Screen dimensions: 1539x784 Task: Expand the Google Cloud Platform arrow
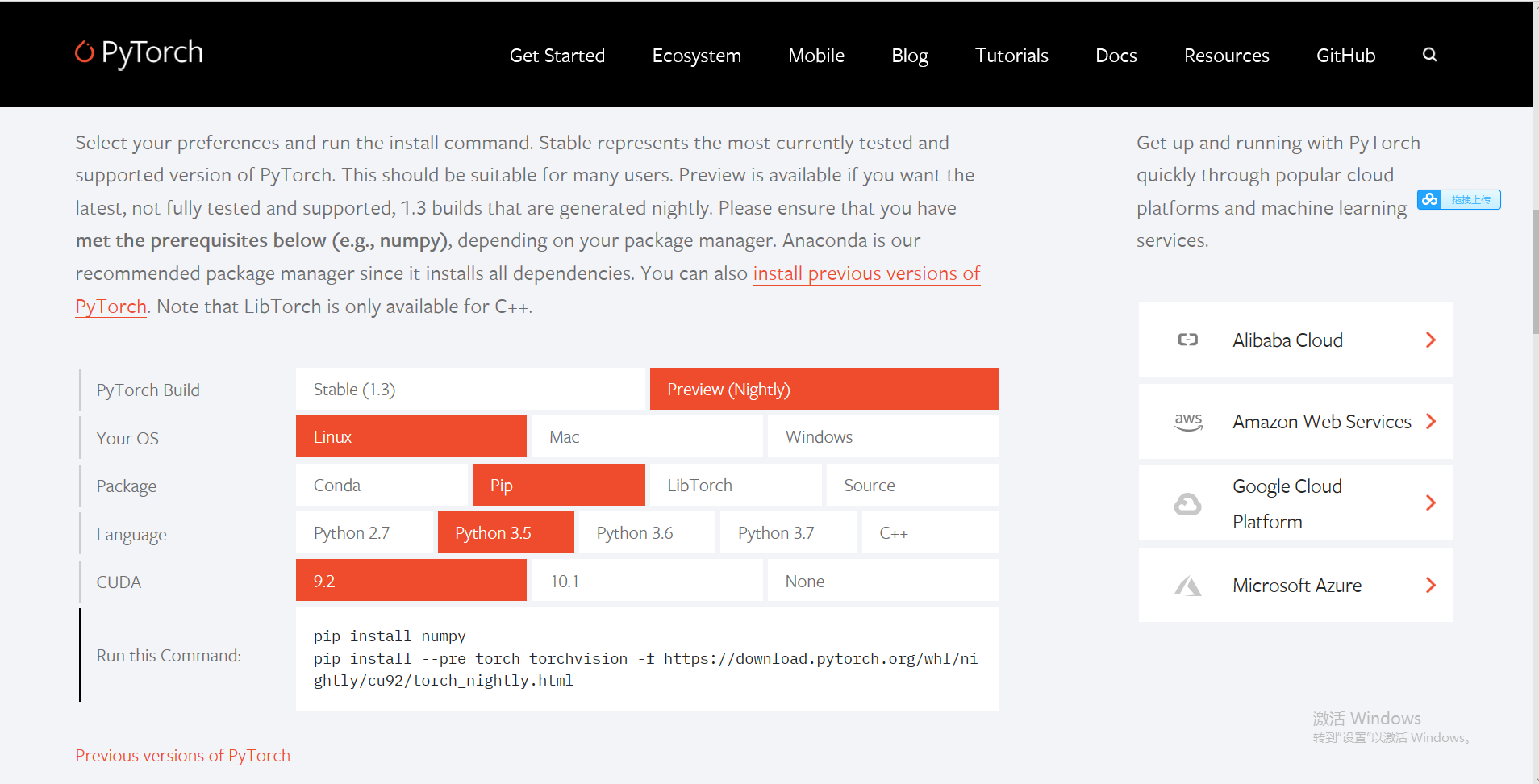1430,503
